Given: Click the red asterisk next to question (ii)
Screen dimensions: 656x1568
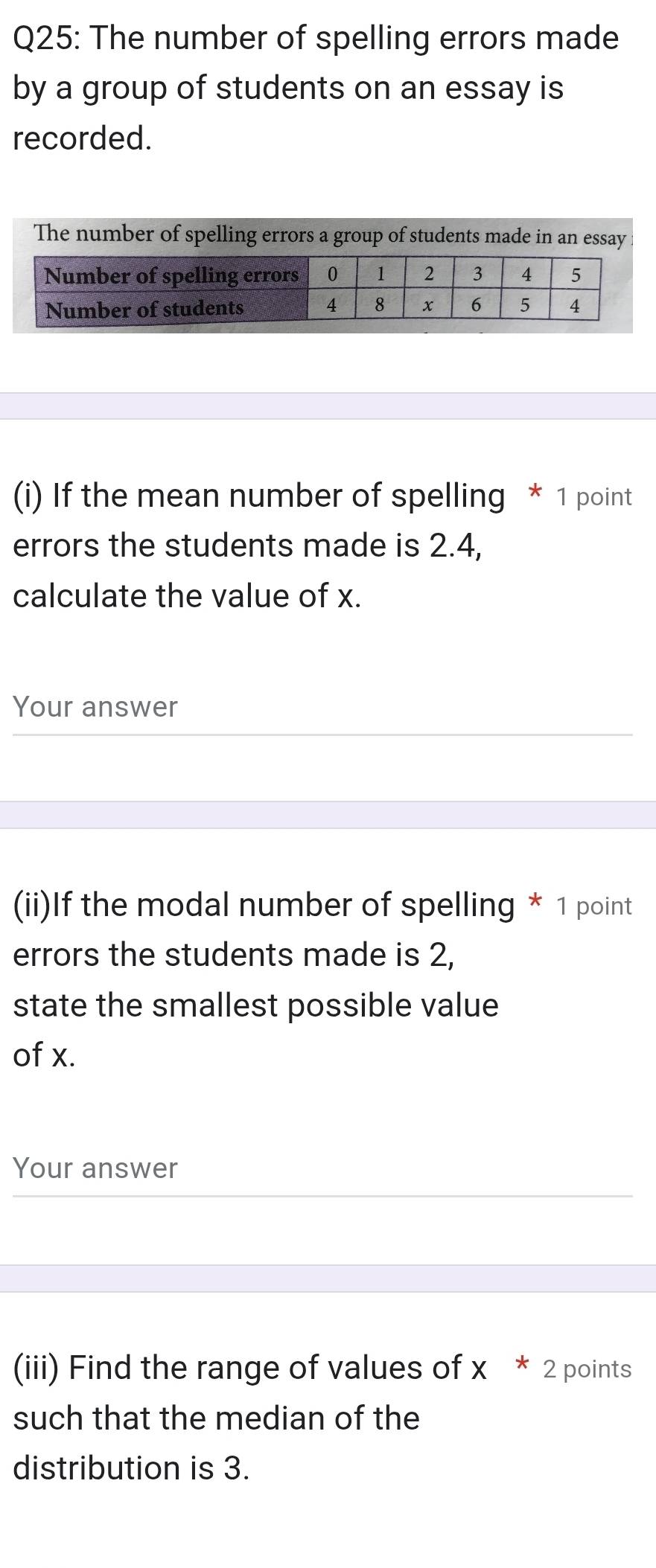Looking at the screenshot, I should pyautogui.click(x=535, y=903).
